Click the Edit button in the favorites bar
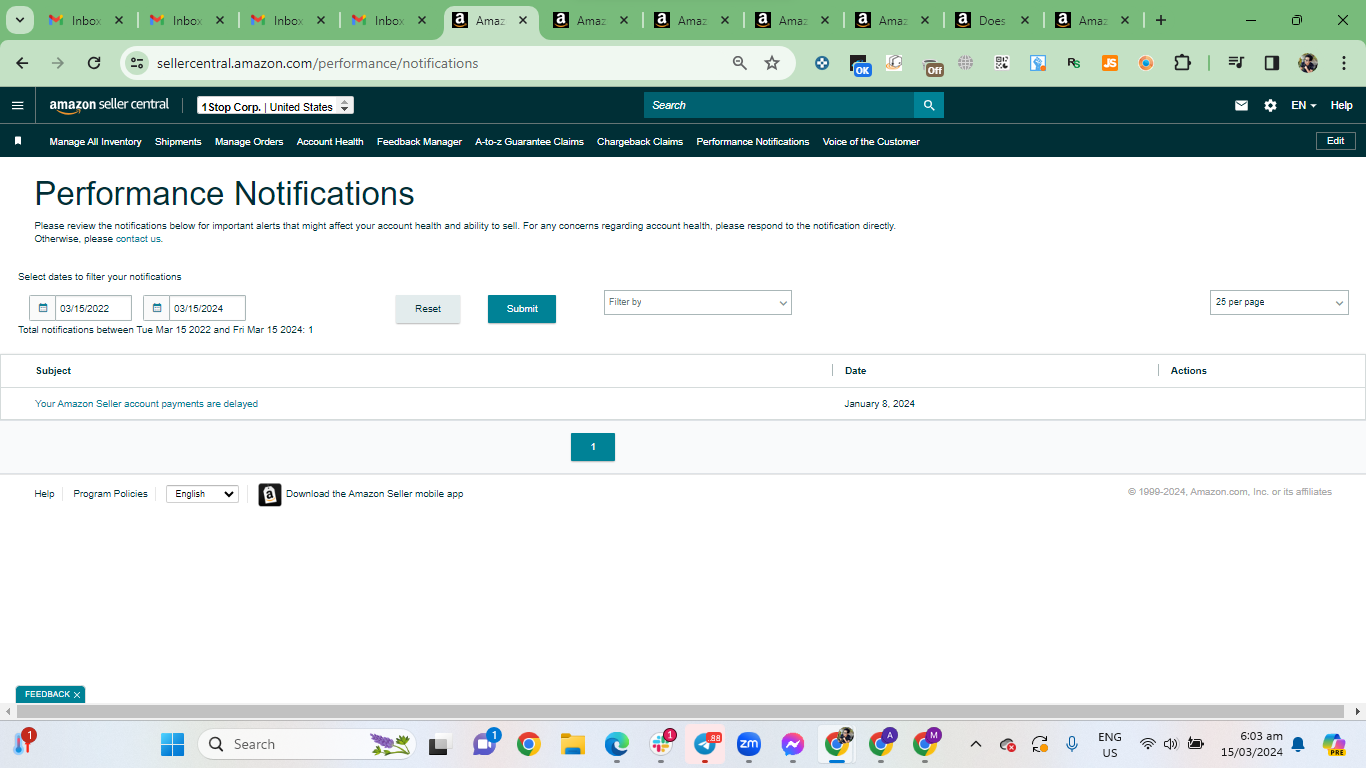The image size is (1366, 768). (1336, 141)
